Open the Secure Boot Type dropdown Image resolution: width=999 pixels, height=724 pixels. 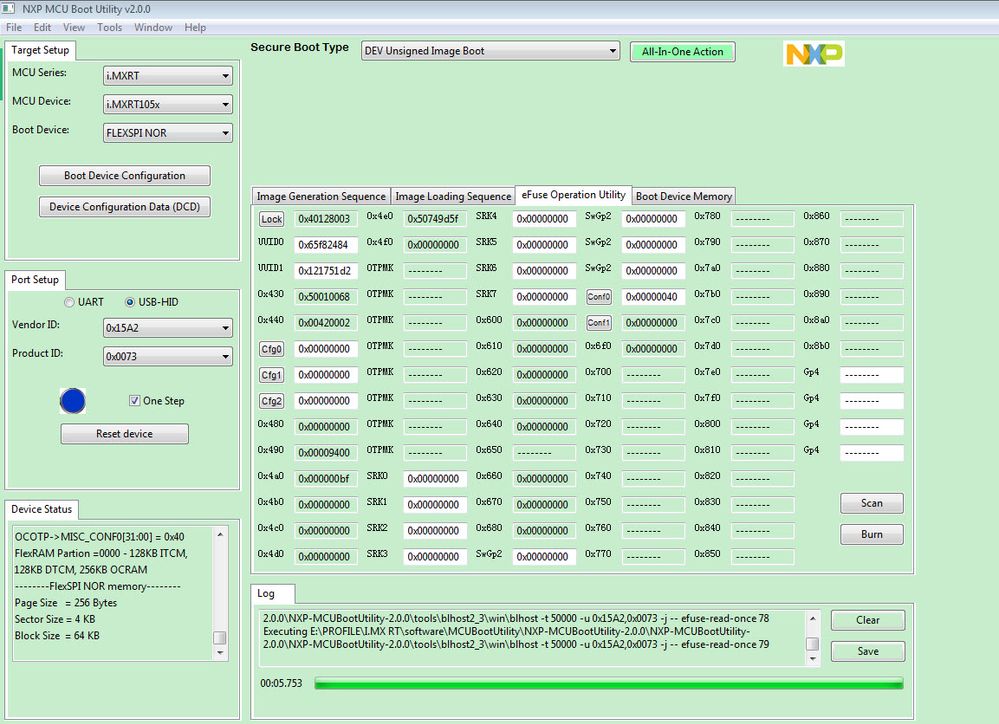490,51
